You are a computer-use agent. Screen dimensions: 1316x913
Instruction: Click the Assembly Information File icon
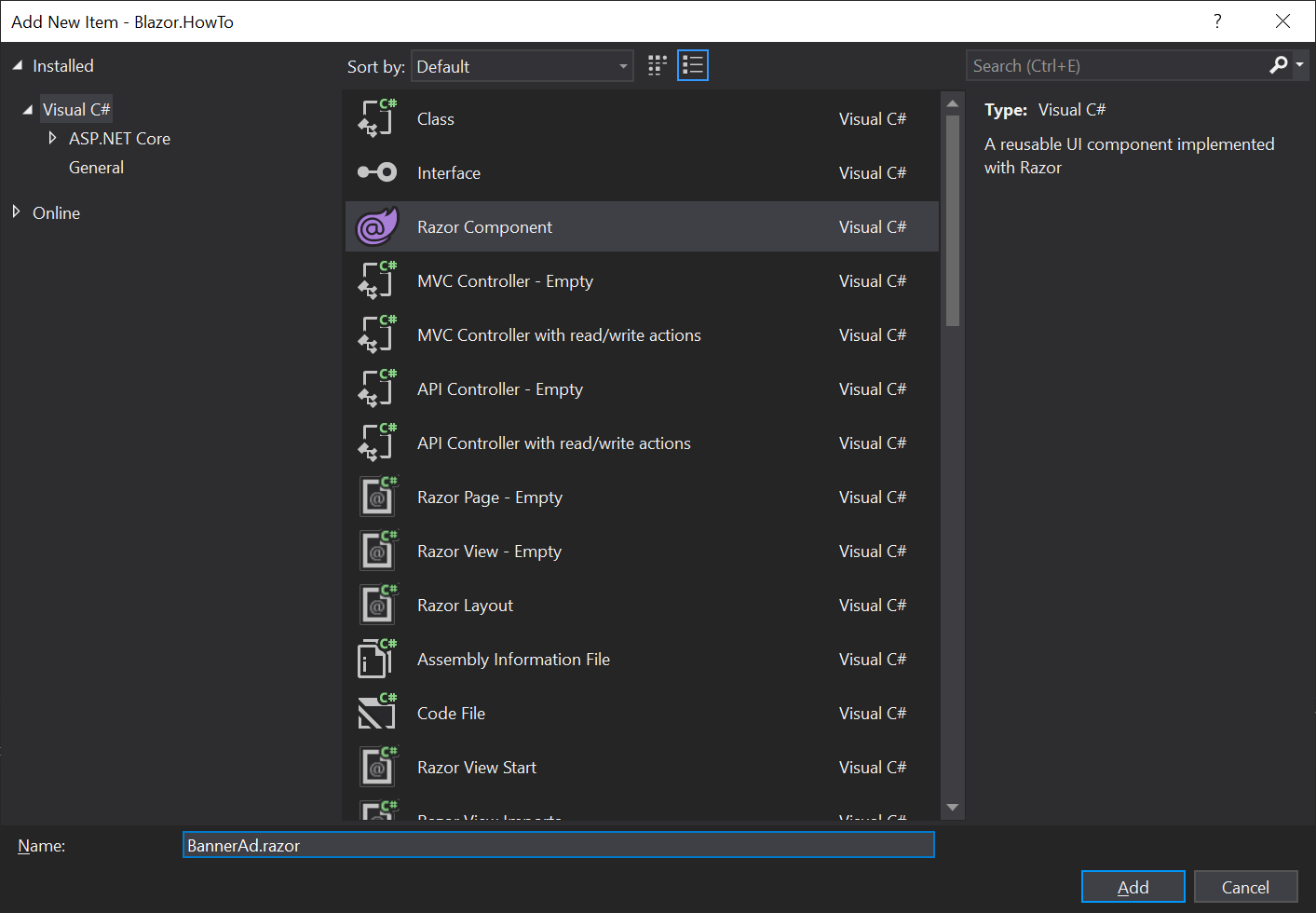tap(376, 659)
